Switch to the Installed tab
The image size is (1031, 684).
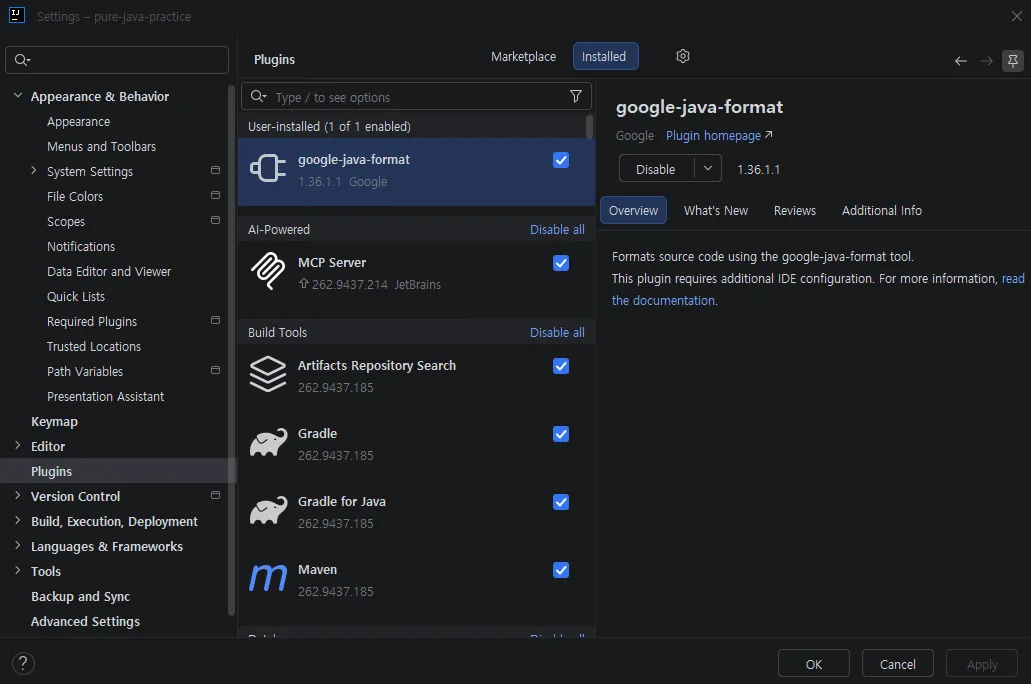point(604,57)
